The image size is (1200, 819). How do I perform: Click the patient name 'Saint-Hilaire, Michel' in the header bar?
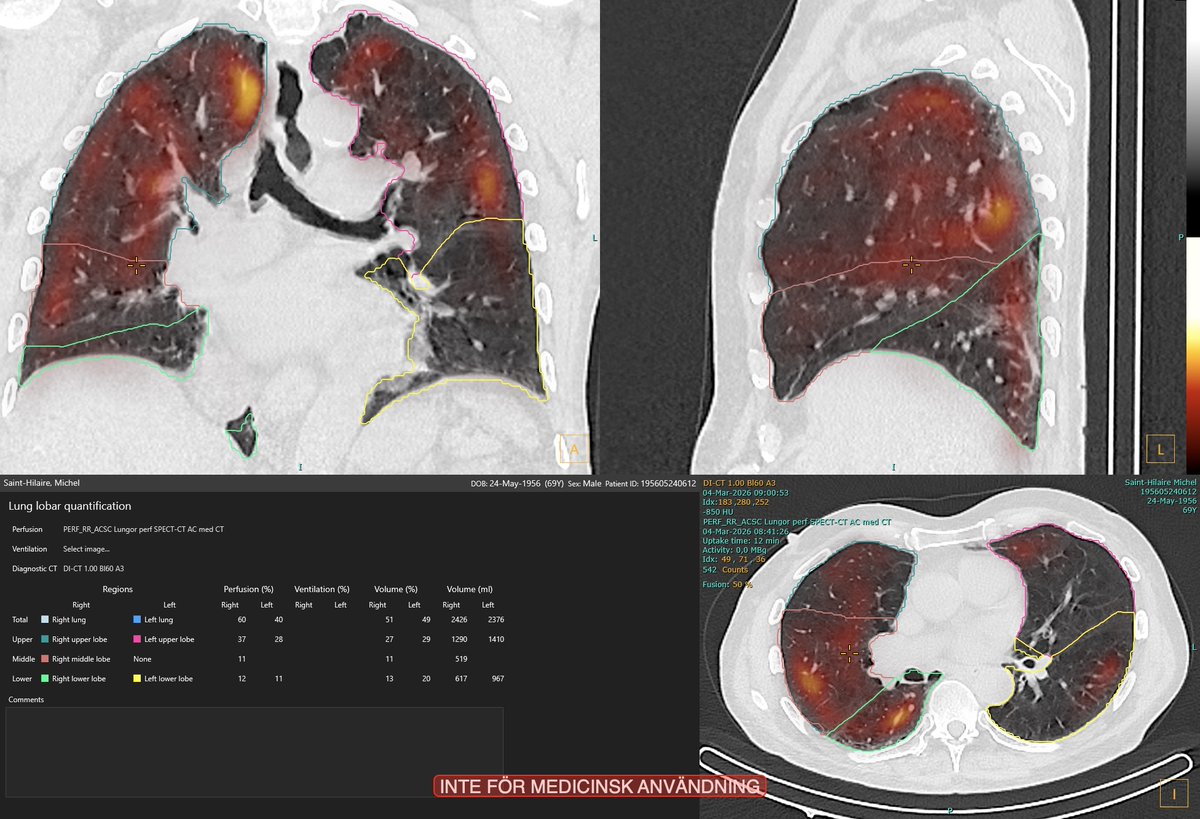tap(43, 483)
